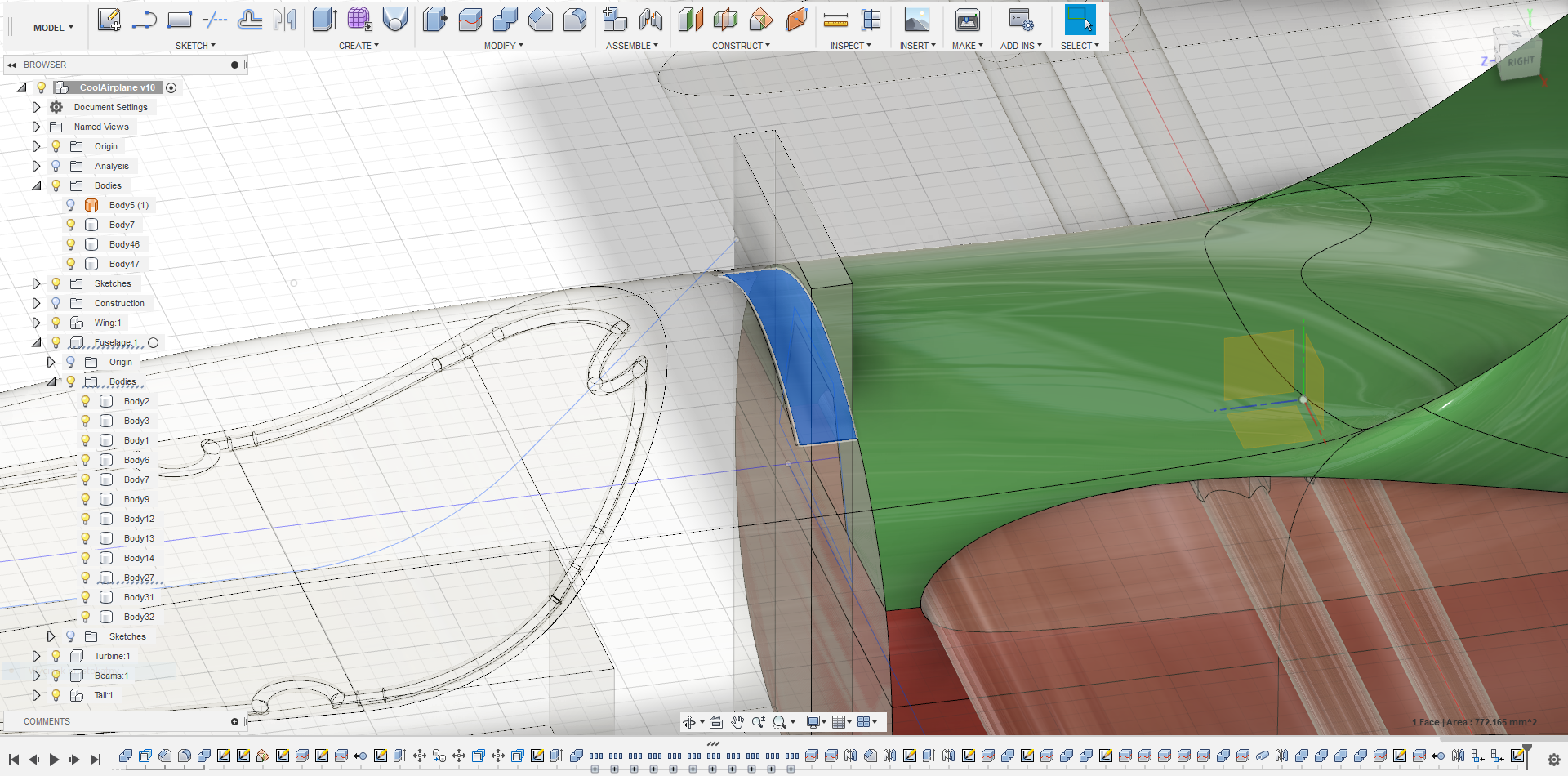Open the SKETCH menu
Viewport: 1568px width, 776px height.
tap(195, 46)
